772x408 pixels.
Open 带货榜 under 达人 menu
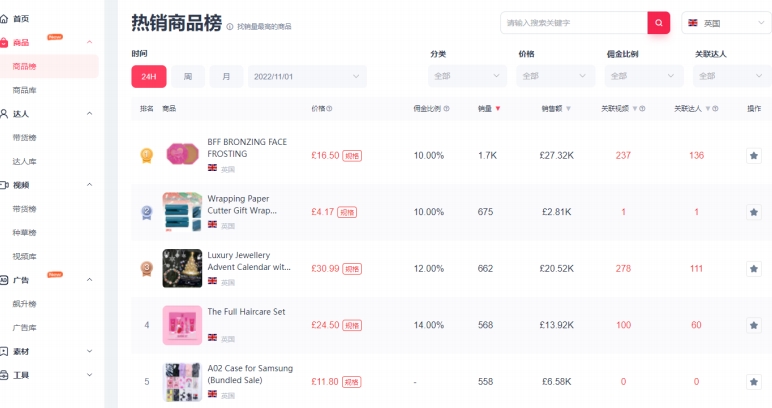pyautogui.click(x=25, y=138)
